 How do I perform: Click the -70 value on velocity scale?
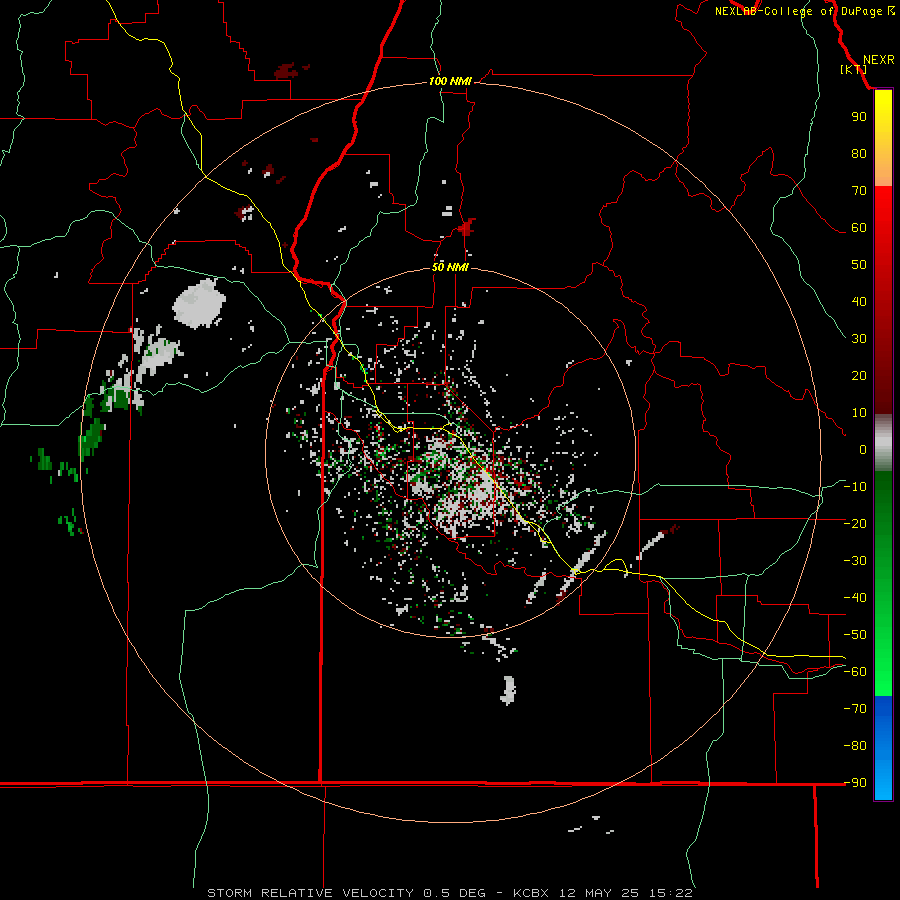(855, 709)
